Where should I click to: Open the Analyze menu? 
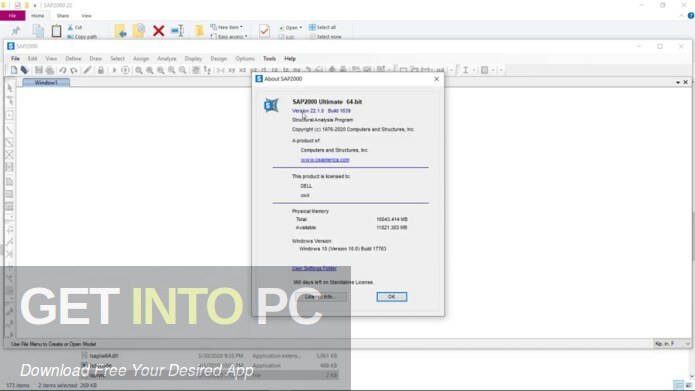click(x=167, y=59)
